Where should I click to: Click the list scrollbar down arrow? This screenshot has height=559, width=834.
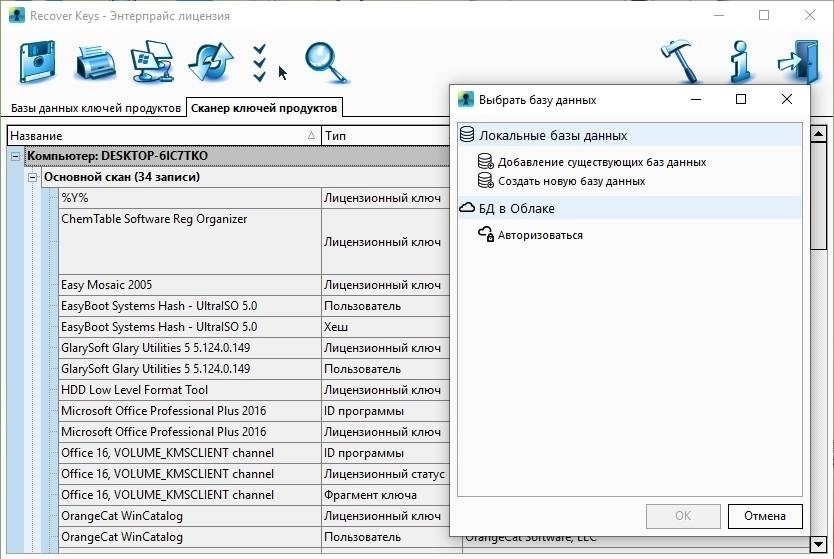(819, 544)
